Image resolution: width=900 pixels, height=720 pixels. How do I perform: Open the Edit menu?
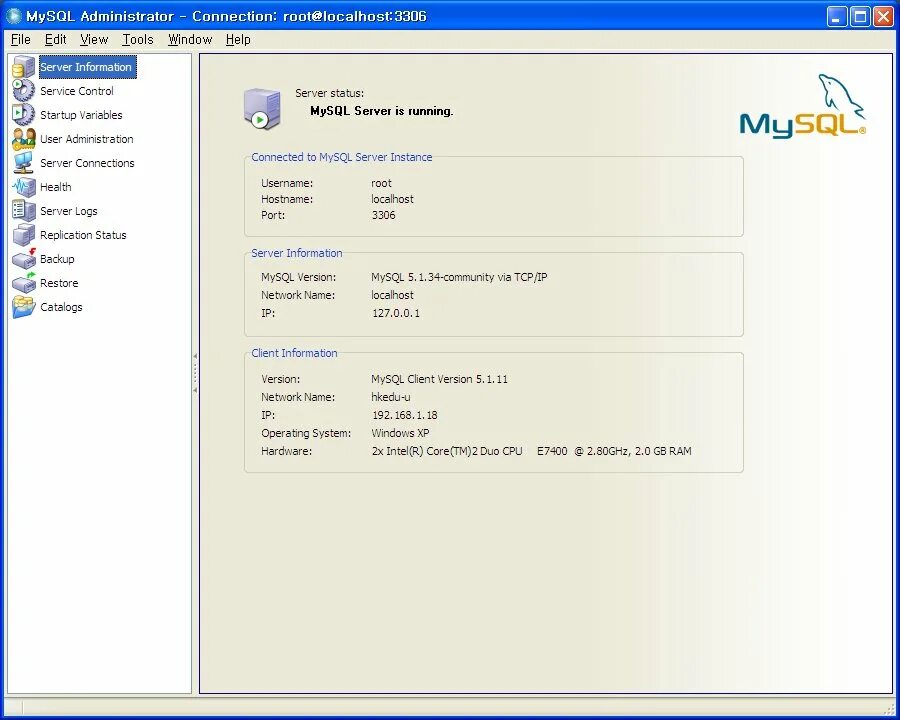pyautogui.click(x=56, y=40)
